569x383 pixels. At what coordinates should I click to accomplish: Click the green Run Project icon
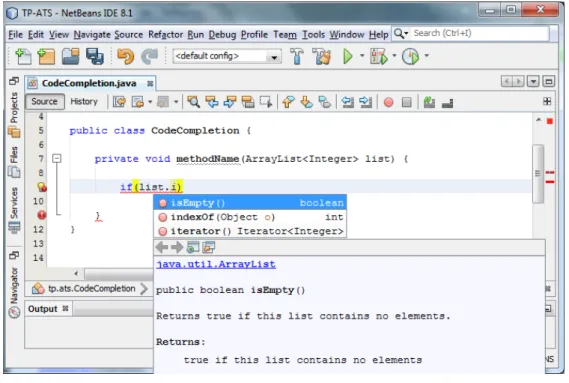(348, 56)
